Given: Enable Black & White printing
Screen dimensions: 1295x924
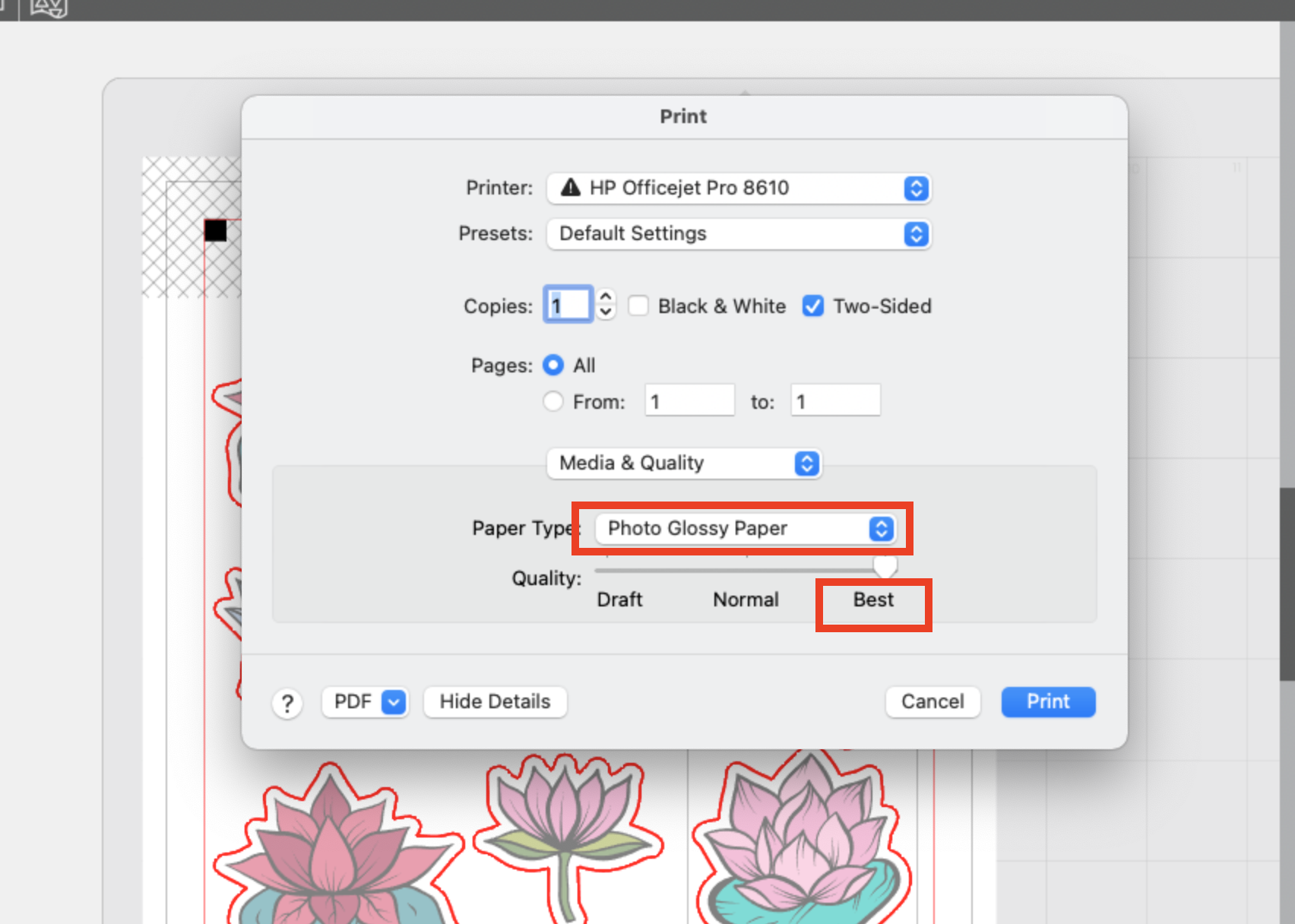Looking at the screenshot, I should 638,305.
